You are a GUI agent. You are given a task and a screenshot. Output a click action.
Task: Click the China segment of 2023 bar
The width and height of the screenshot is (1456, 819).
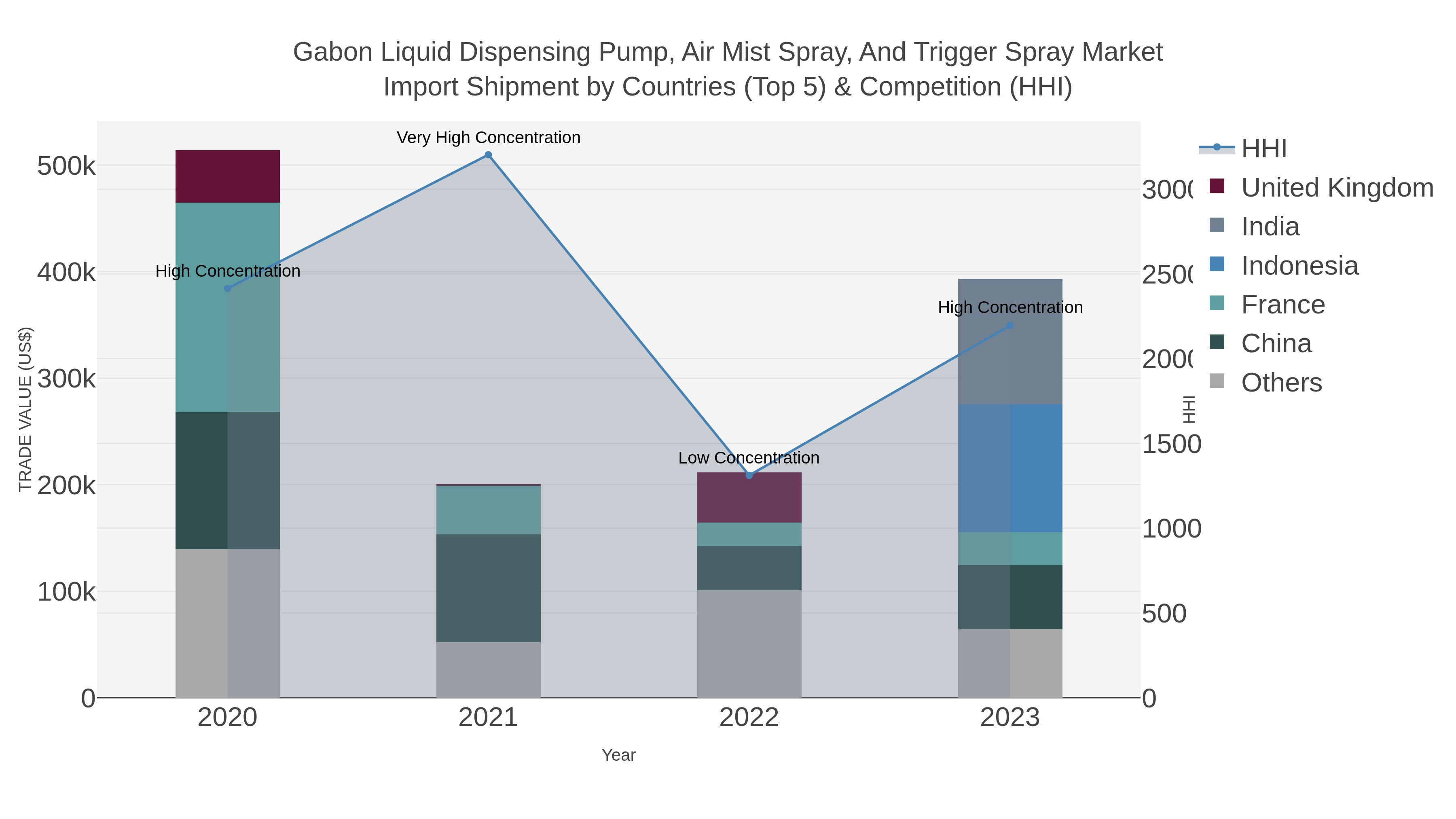[x=1011, y=597]
